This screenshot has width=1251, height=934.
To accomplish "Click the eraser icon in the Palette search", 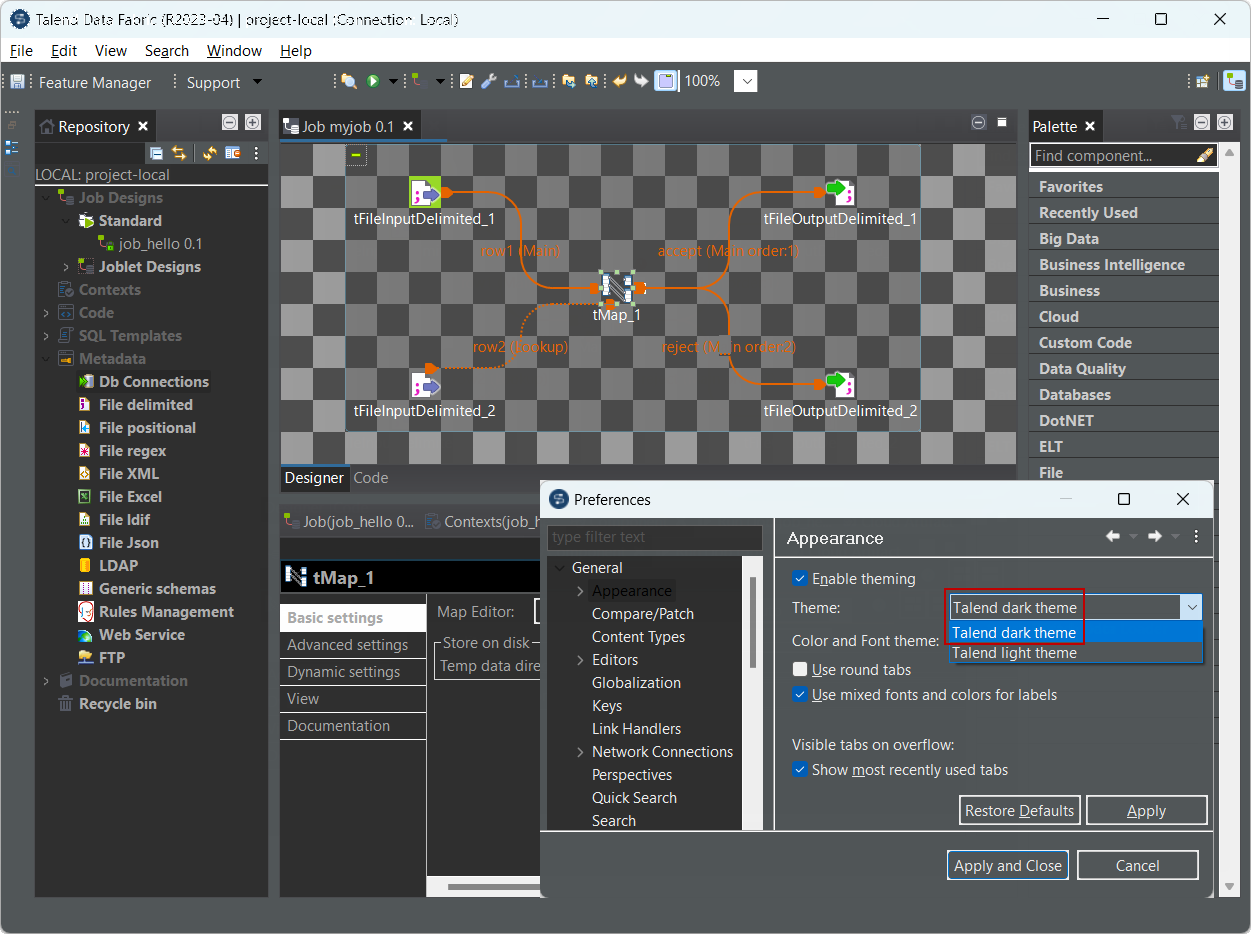I will (x=1205, y=155).
